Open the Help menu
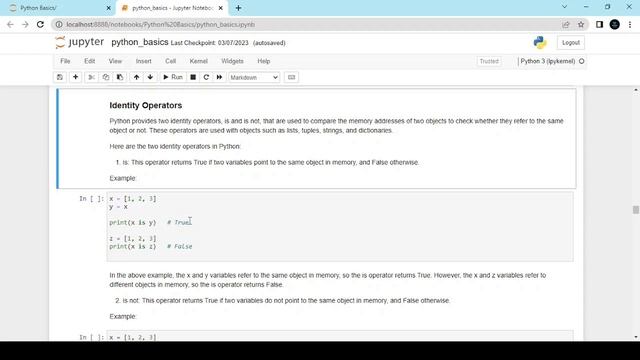 coord(264,61)
